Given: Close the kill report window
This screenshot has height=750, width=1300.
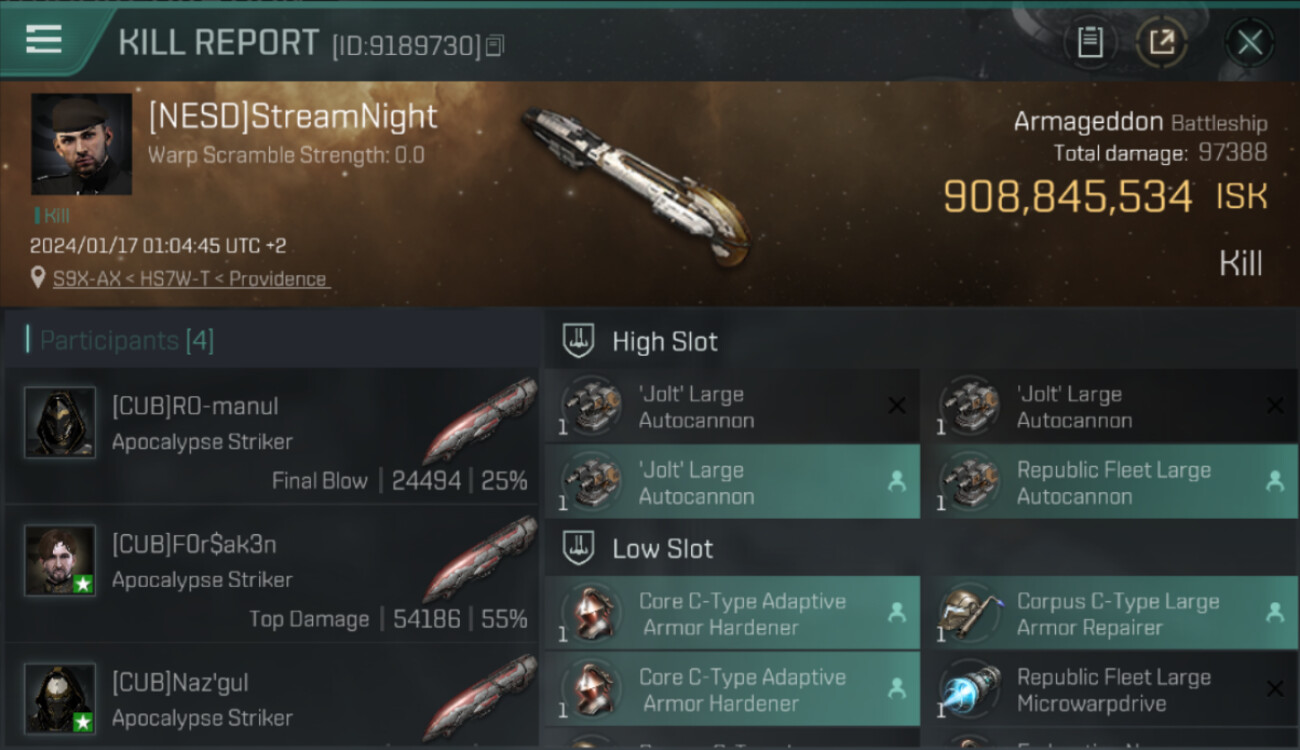Looking at the screenshot, I should point(1250,43).
